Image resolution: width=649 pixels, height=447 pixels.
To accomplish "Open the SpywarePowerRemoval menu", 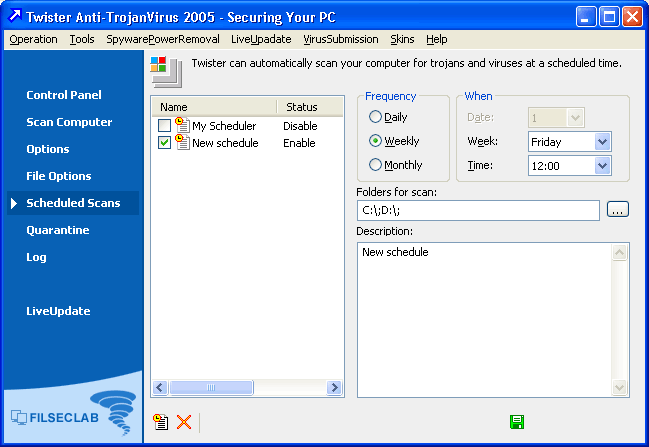I will click(162, 39).
